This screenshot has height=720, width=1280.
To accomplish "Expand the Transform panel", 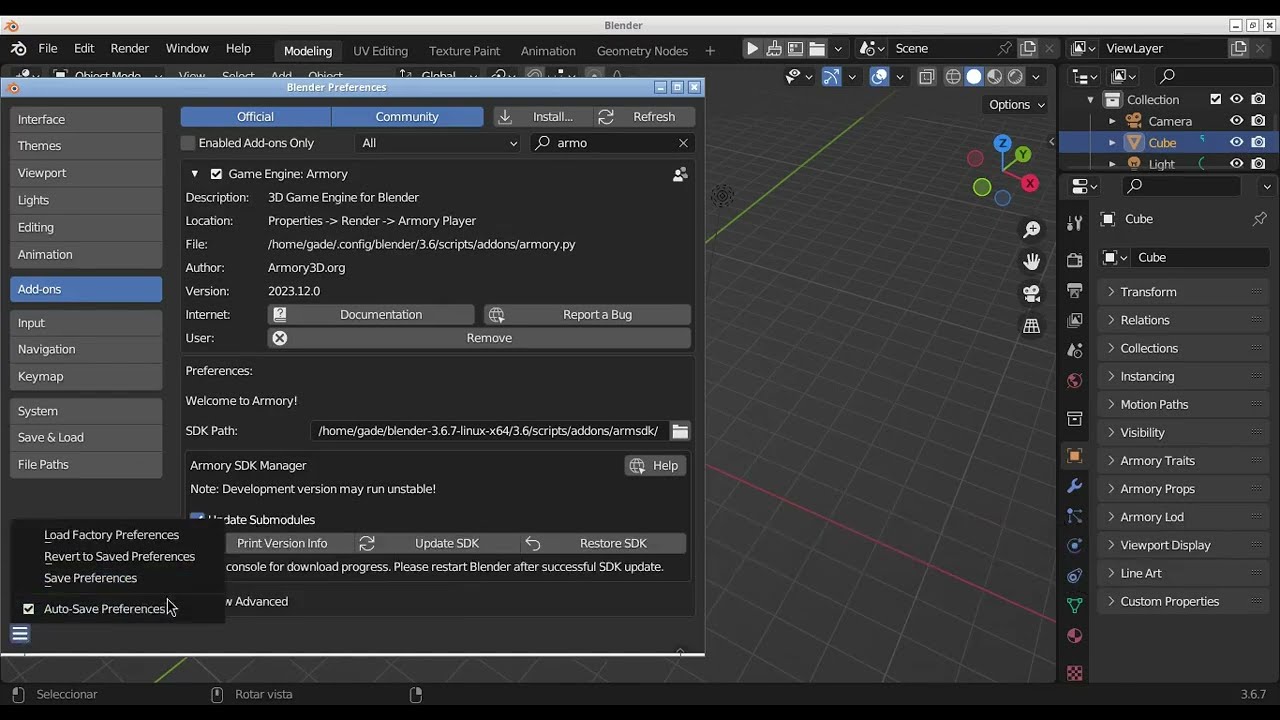I will pos(1184,292).
